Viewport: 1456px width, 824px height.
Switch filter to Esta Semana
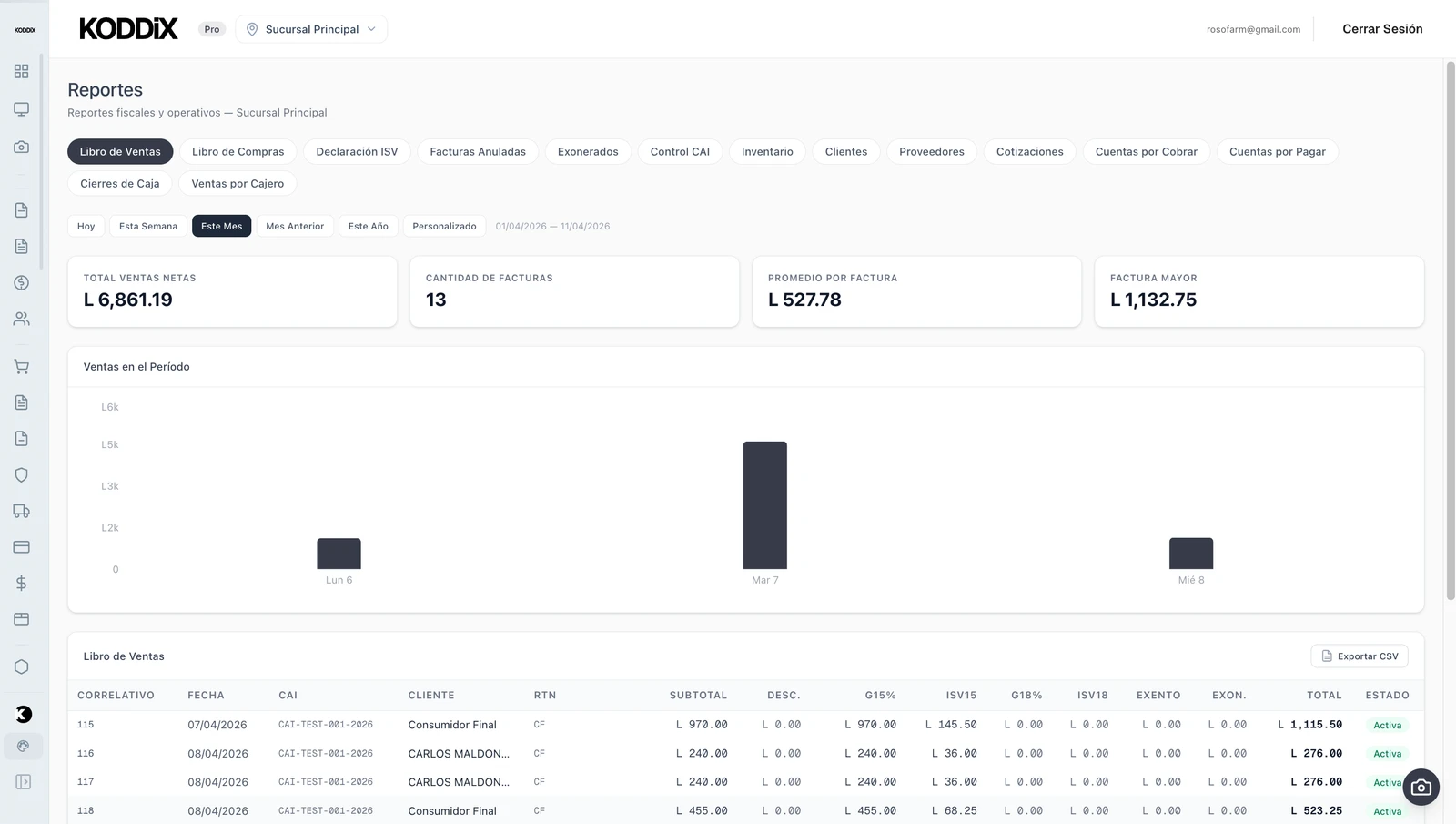tap(148, 226)
